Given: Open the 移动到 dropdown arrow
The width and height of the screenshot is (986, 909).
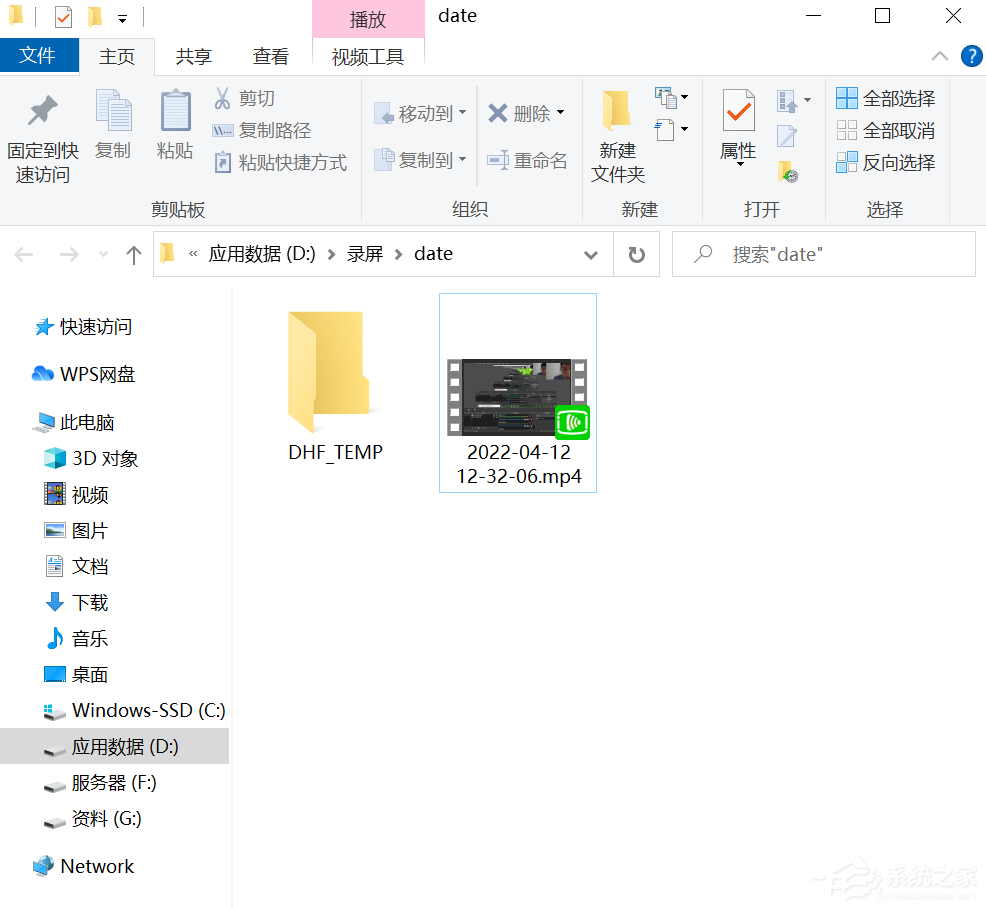Looking at the screenshot, I should click(x=463, y=113).
